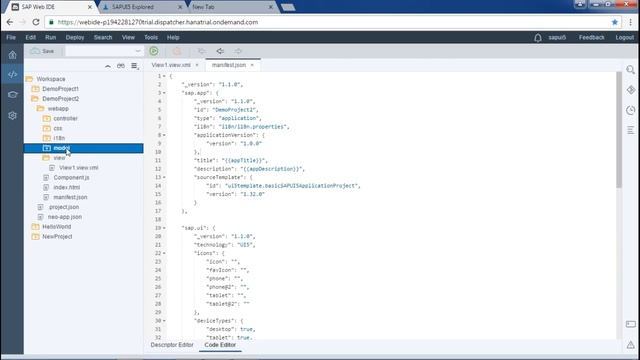This screenshot has width=640, height=360.
Task: Switch to the Development code perspective icon
Action: (12, 74)
